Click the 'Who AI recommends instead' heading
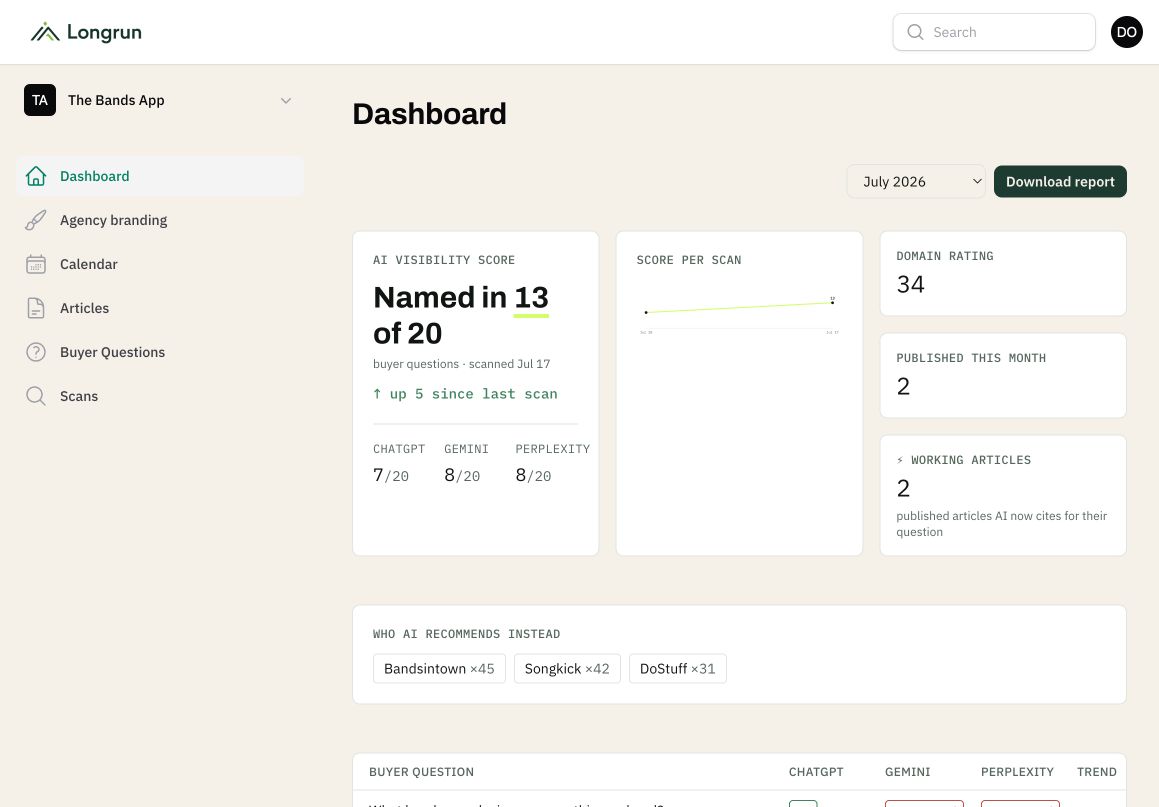Image resolution: width=1159 pixels, height=807 pixels. pos(466,634)
